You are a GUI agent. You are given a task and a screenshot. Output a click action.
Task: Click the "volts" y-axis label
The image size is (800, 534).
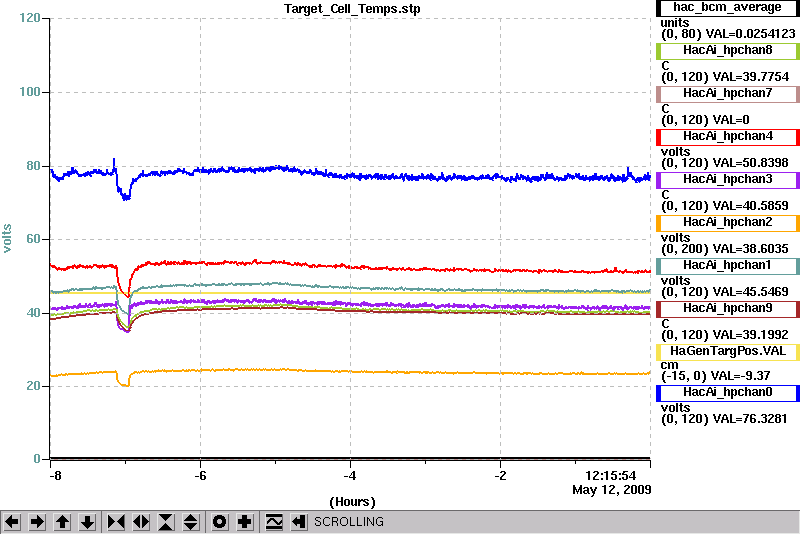[x=7, y=238]
